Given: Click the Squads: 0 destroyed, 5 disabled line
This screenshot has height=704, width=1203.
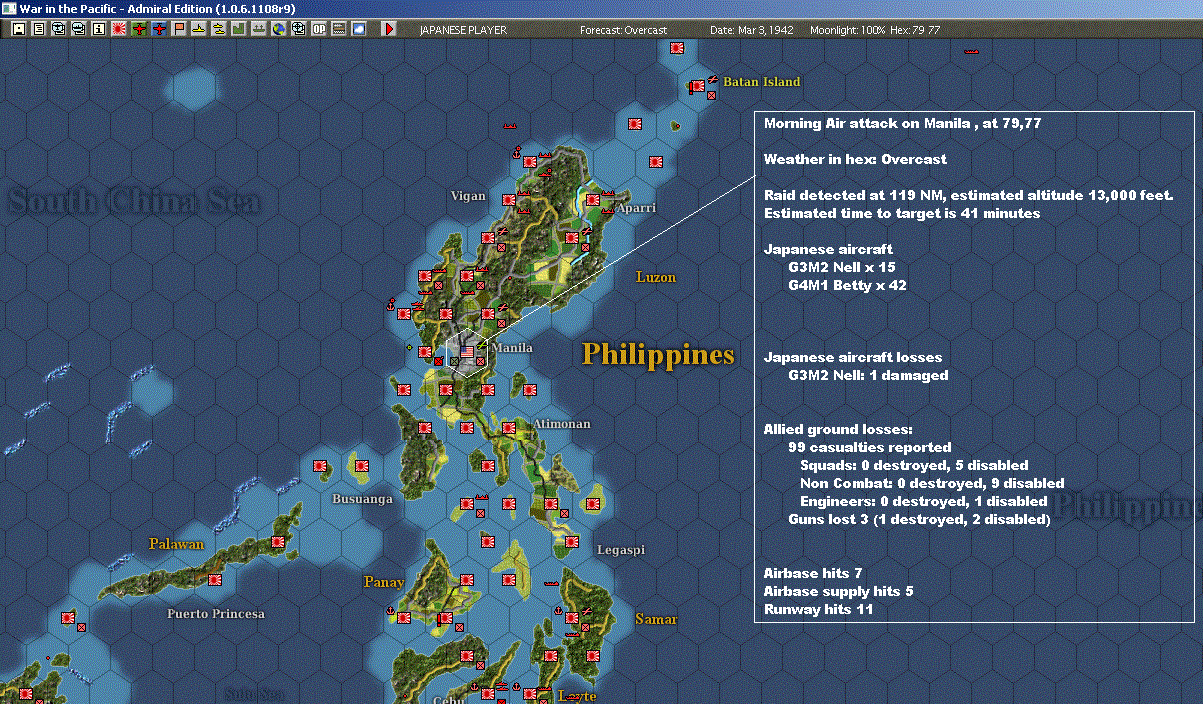Looking at the screenshot, I should [914, 466].
